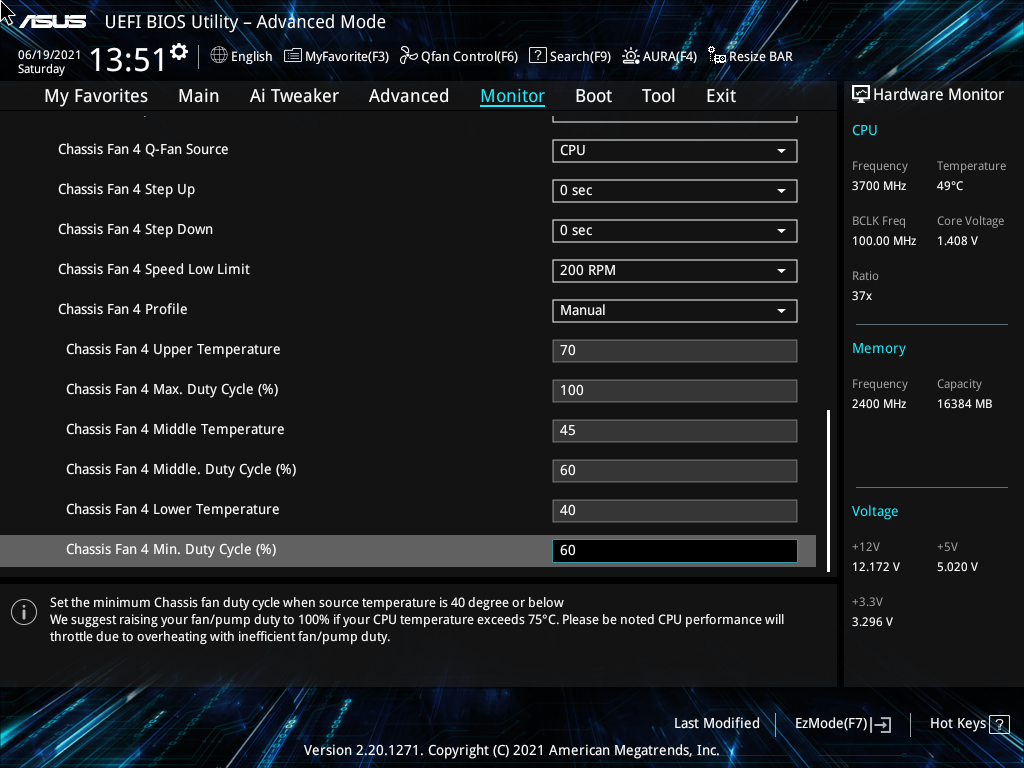The height and width of the screenshot is (768, 1024).
Task: Switch to the Boot tab
Action: point(593,95)
